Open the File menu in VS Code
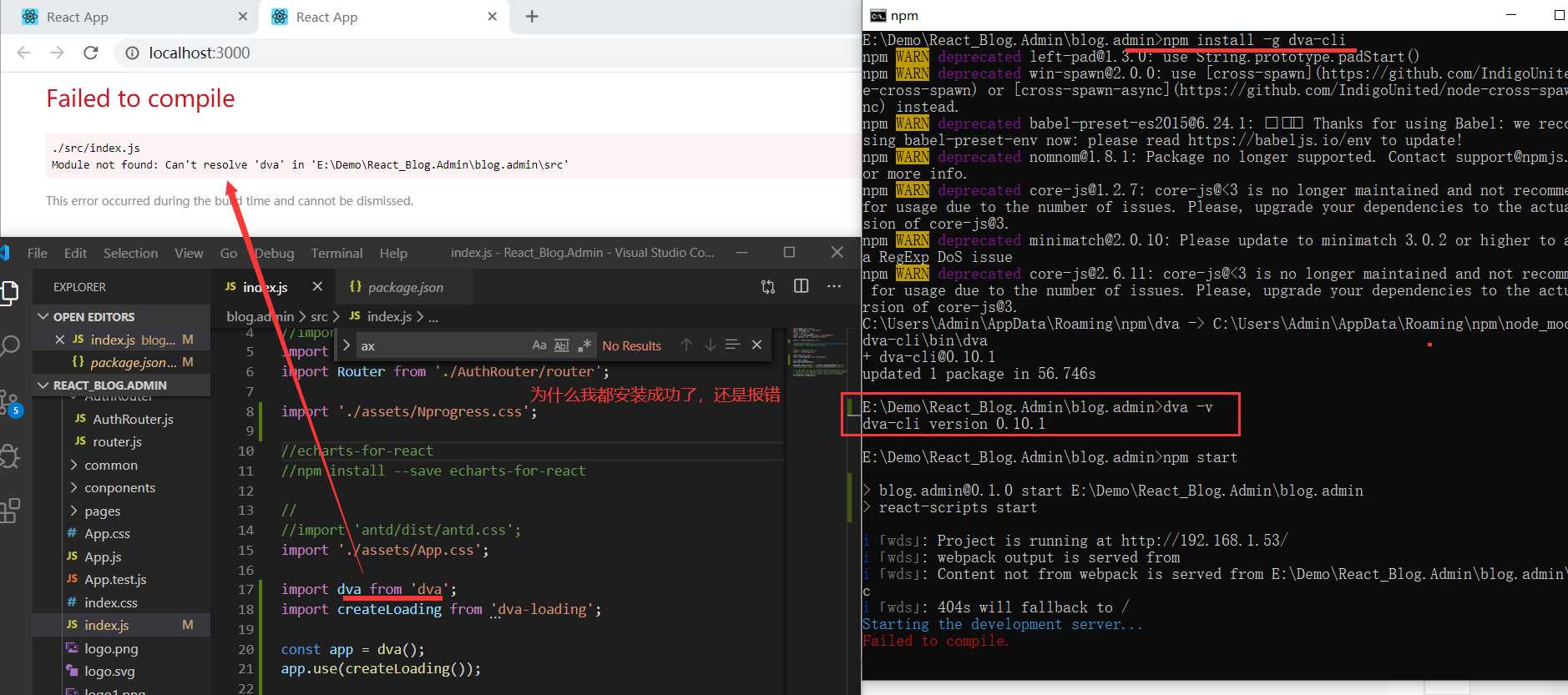The width and height of the screenshot is (1568, 695). click(x=38, y=253)
